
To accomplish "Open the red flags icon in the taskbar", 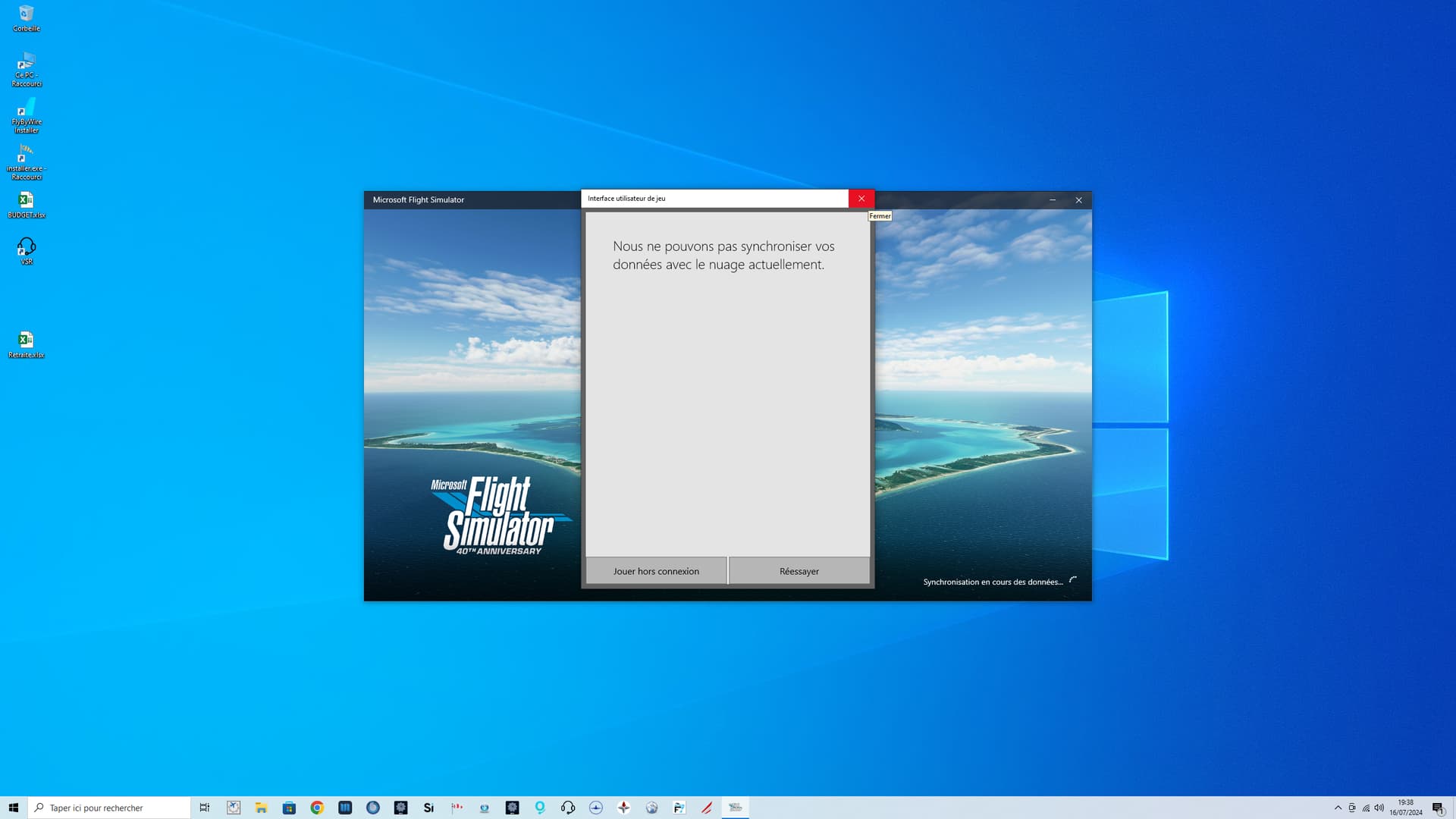I will 457,808.
